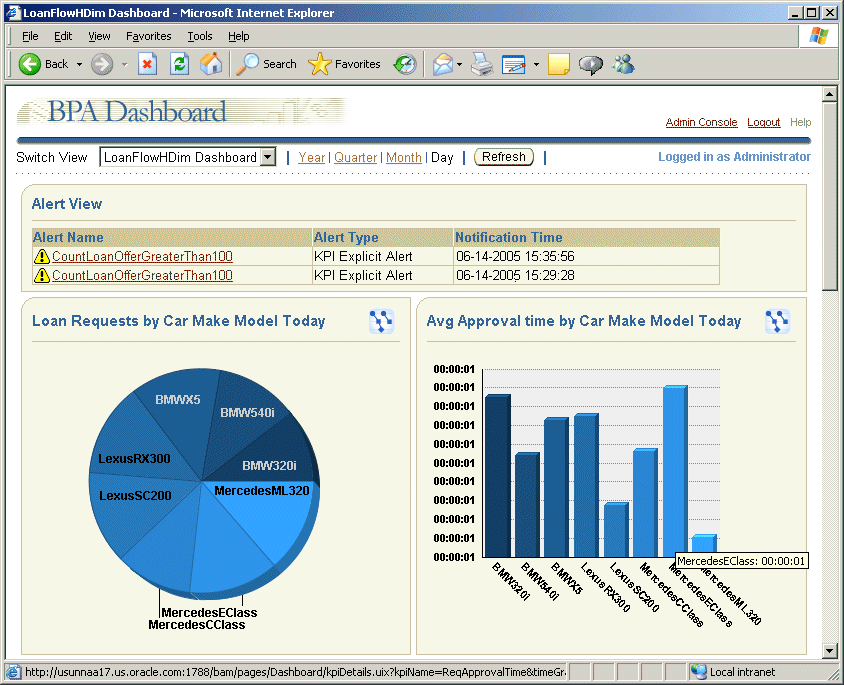Click the page icon in the status bar
Screen dimensions: 844x685
point(13,672)
